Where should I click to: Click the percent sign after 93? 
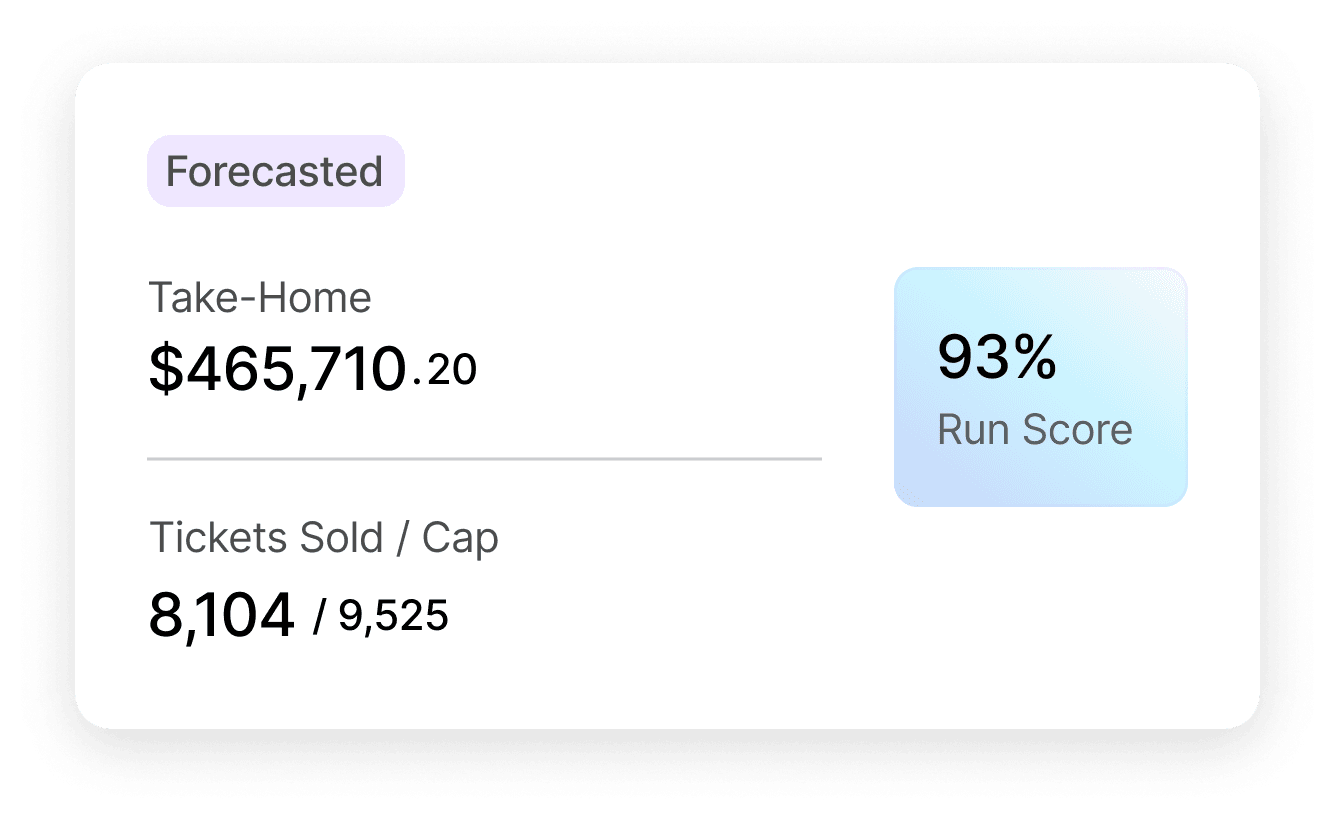1031,358
